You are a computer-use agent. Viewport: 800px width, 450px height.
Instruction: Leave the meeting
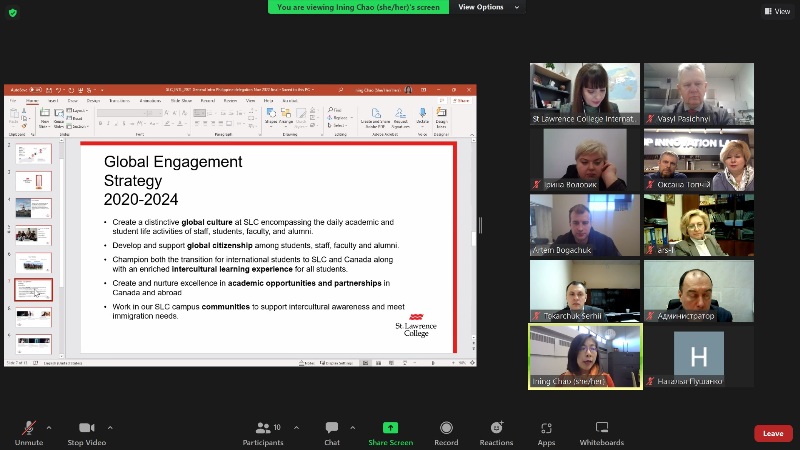coord(773,433)
